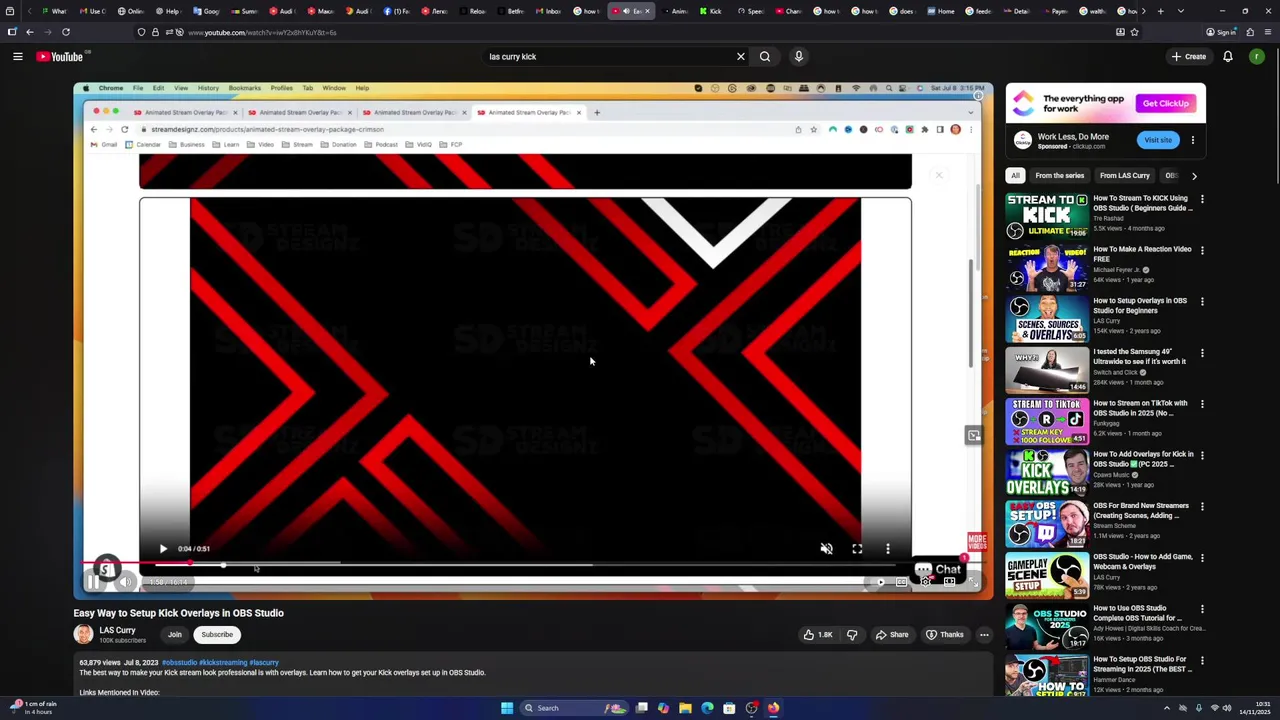Enter fullscreen on the YouTube player
Screen dimensions: 1280x720
tap(973, 582)
